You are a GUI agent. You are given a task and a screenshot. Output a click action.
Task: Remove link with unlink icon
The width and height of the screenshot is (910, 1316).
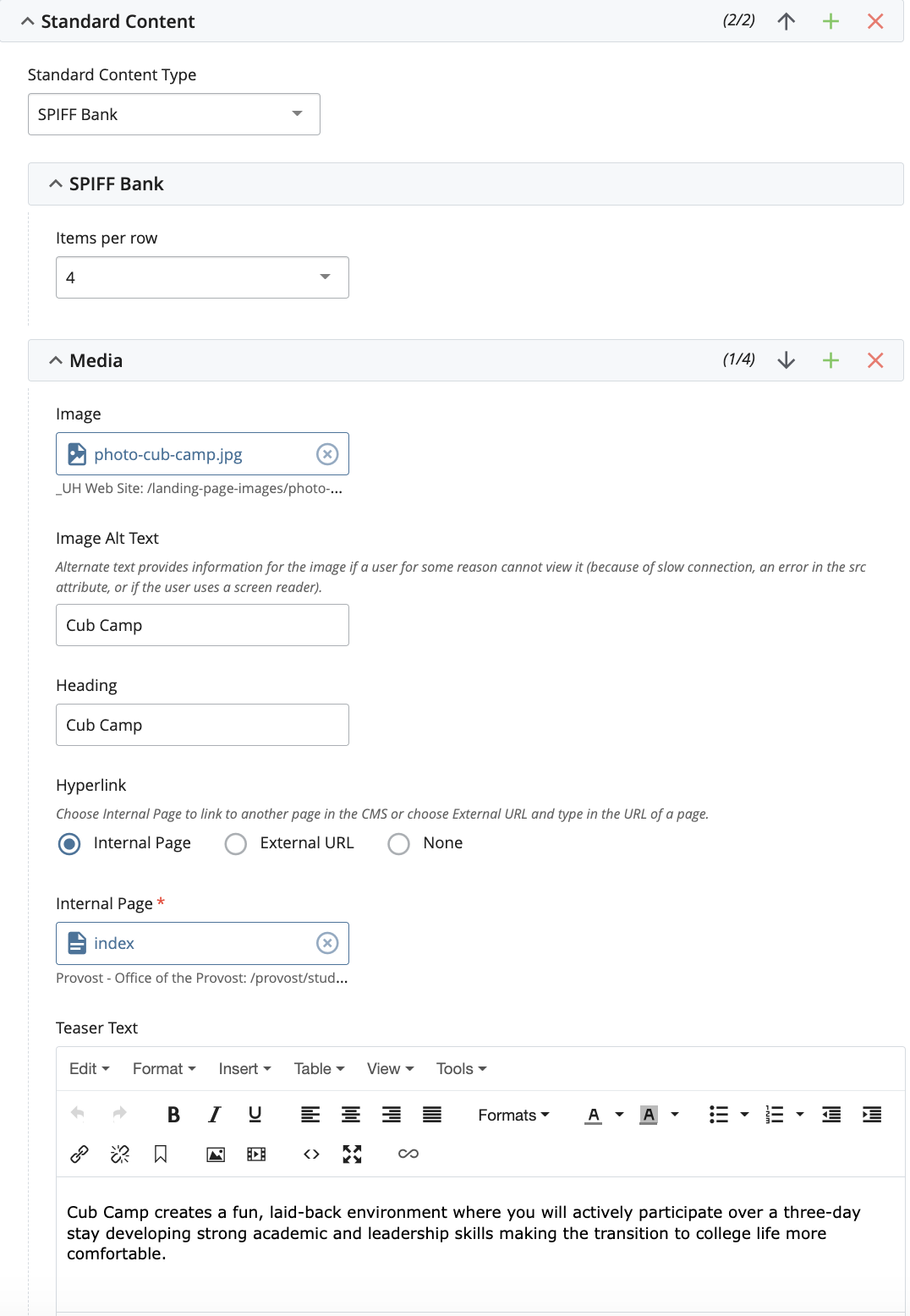tap(120, 1154)
